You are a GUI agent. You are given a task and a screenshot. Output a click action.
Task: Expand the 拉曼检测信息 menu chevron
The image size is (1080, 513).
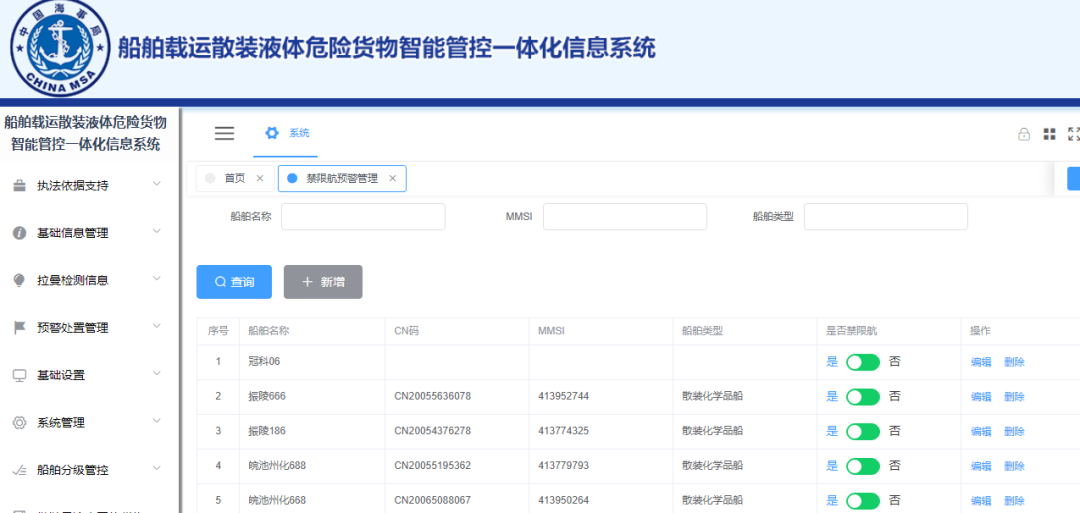pyautogui.click(x=156, y=279)
